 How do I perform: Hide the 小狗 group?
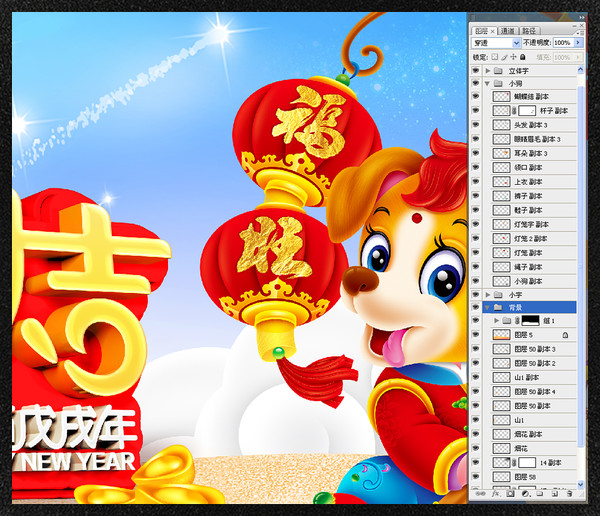(476, 83)
